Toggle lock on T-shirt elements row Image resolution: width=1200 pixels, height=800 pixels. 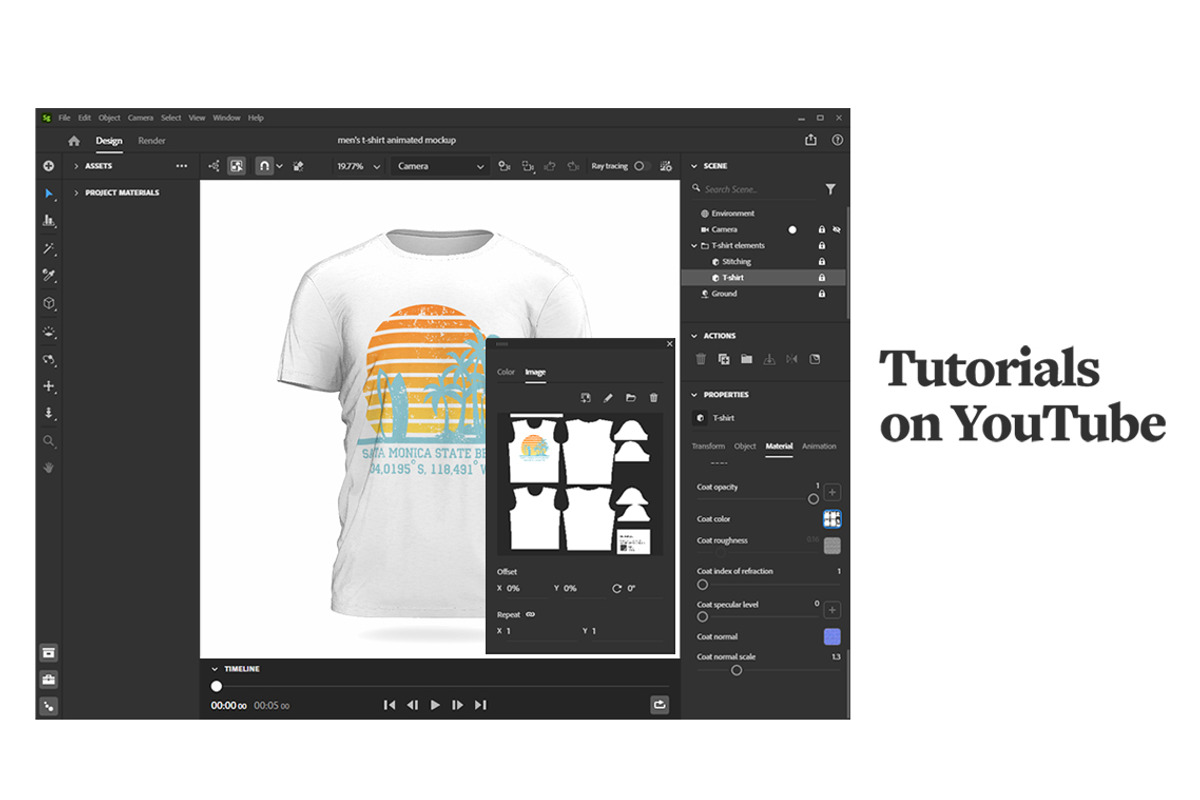[822, 245]
